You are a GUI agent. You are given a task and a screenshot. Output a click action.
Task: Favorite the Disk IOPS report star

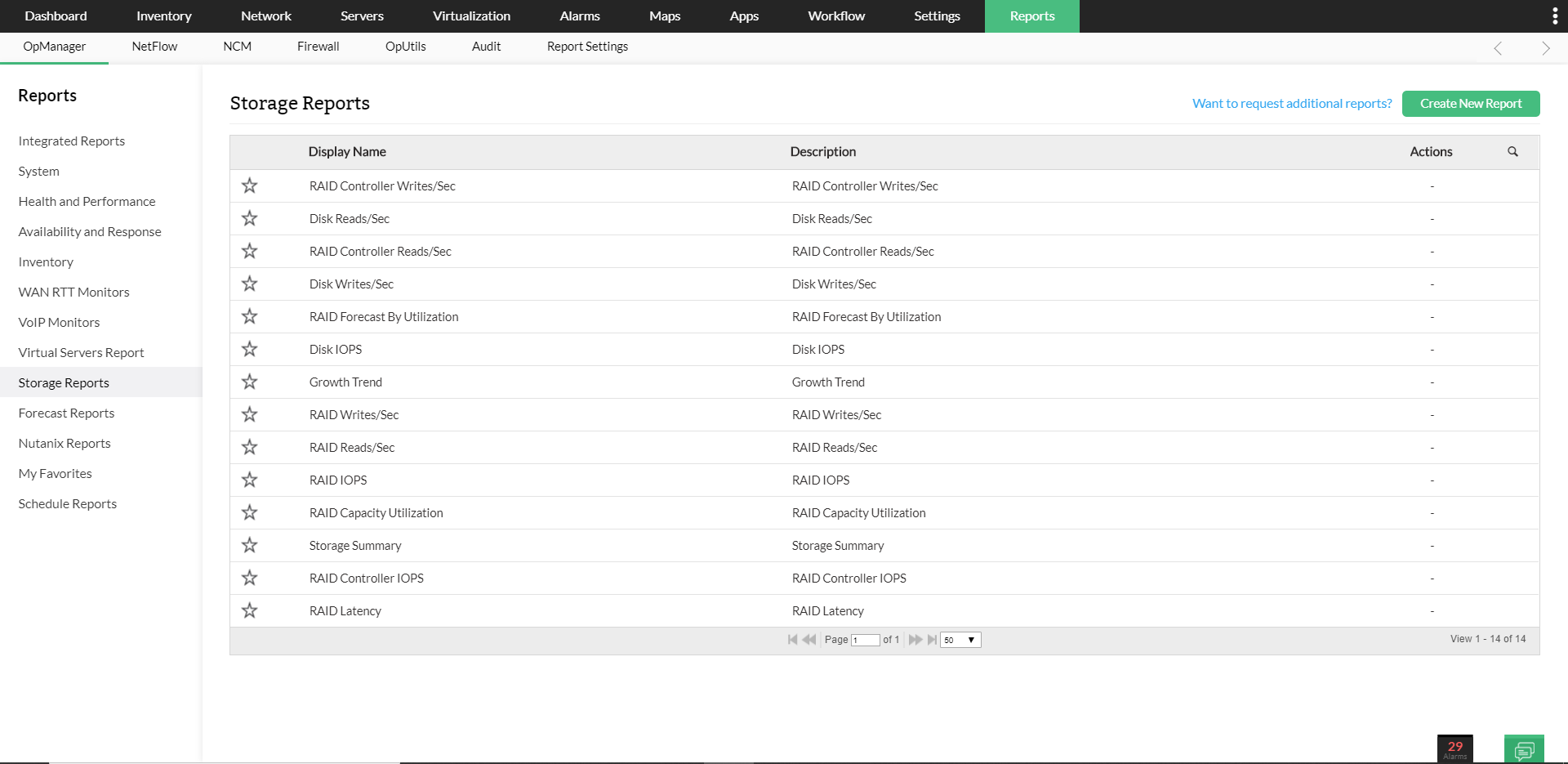[x=250, y=349]
